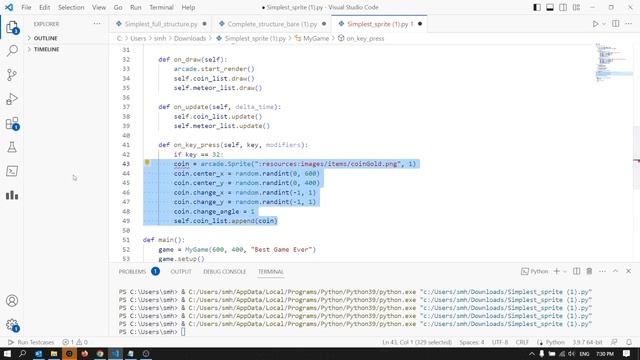This screenshot has height=360, width=640.
Task: Select the 3.9.7 64-bit interpreter
Action: click(x=587, y=342)
